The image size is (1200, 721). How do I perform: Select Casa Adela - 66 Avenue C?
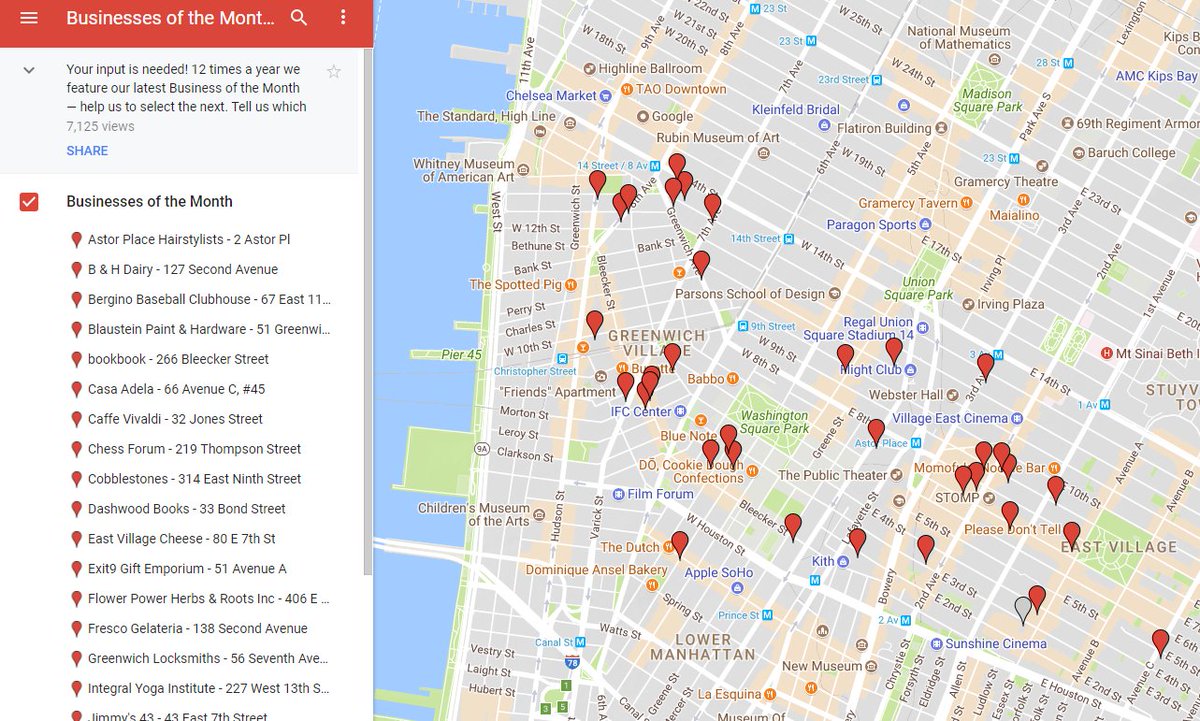tap(176, 390)
